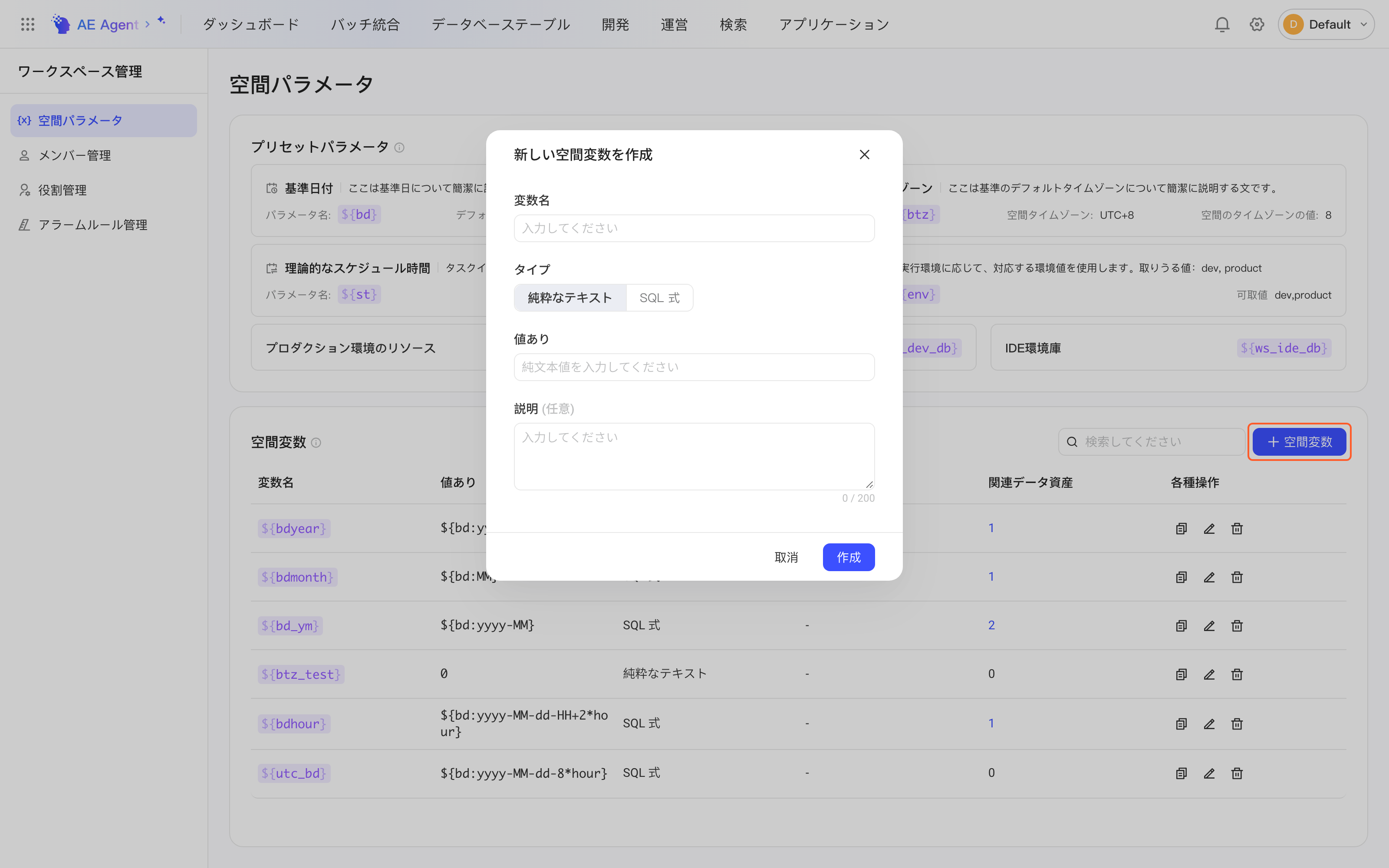1389x868 pixels.
Task: Open the ダッシュボード menu
Action: click(251, 24)
